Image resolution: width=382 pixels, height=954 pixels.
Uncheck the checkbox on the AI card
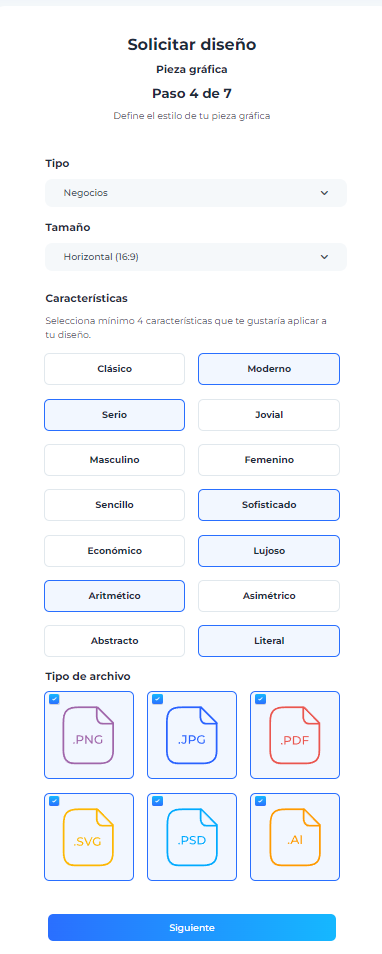(x=260, y=801)
